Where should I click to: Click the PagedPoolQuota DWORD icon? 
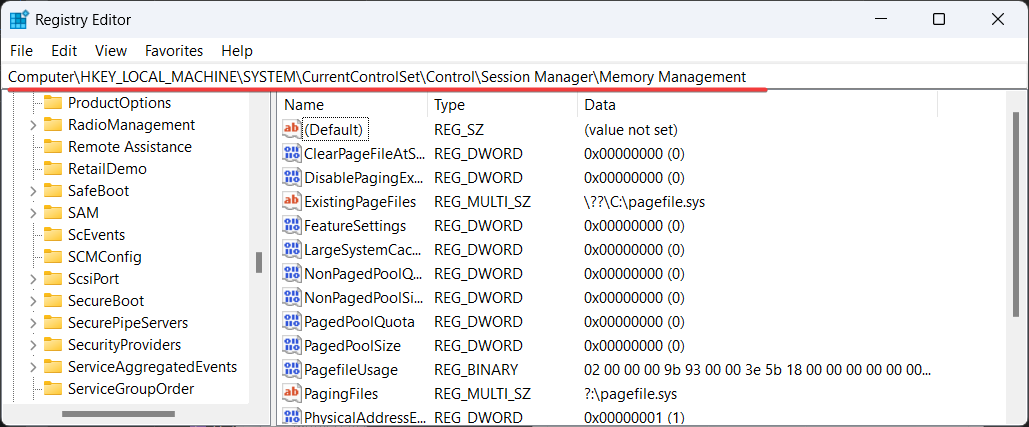click(x=291, y=321)
